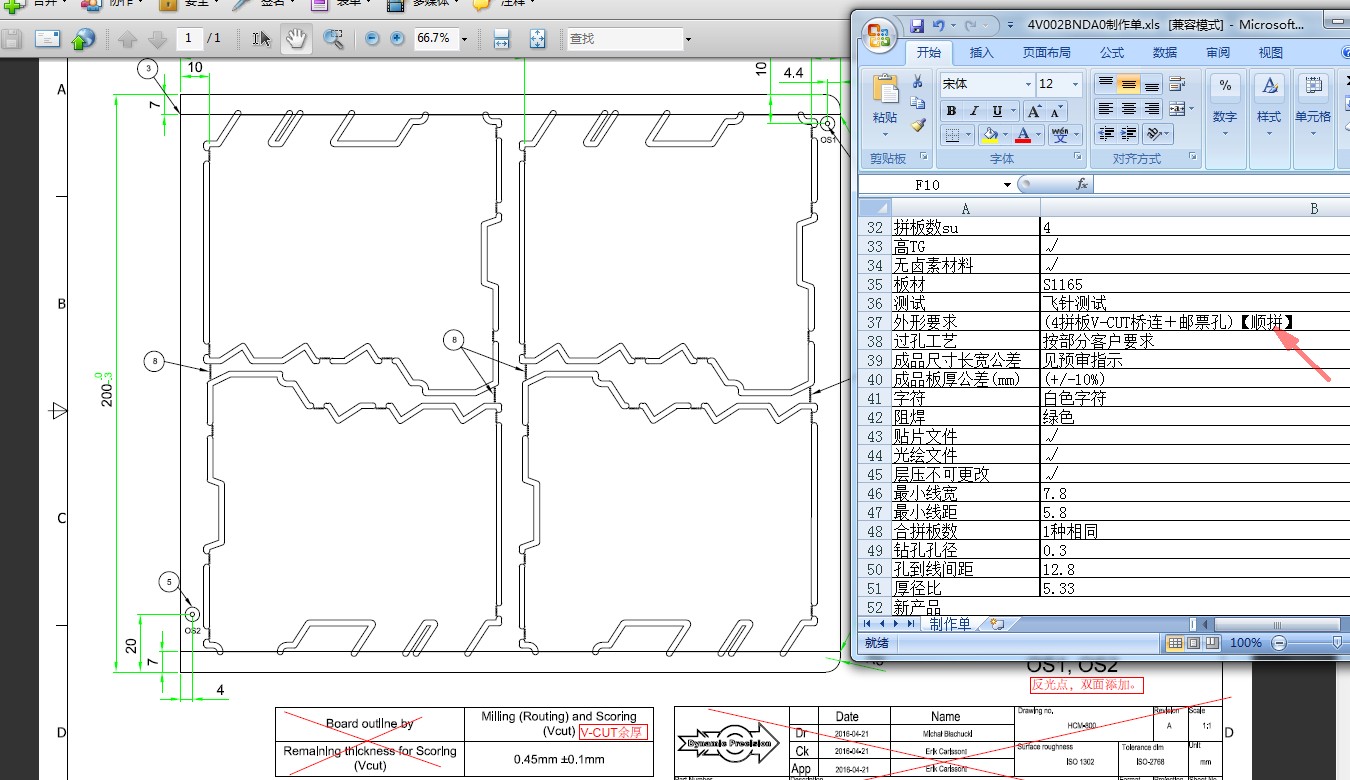Toggle Underline formatting in Excel
The width and height of the screenshot is (1350, 780).
(997, 111)
